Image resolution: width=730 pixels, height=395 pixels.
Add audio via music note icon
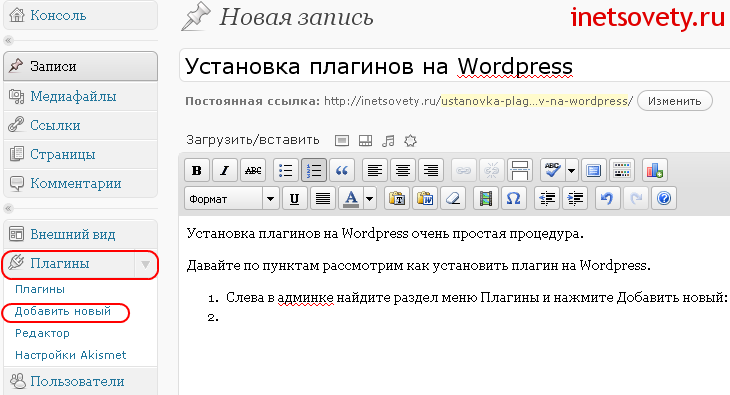click(x=388, y=140)
